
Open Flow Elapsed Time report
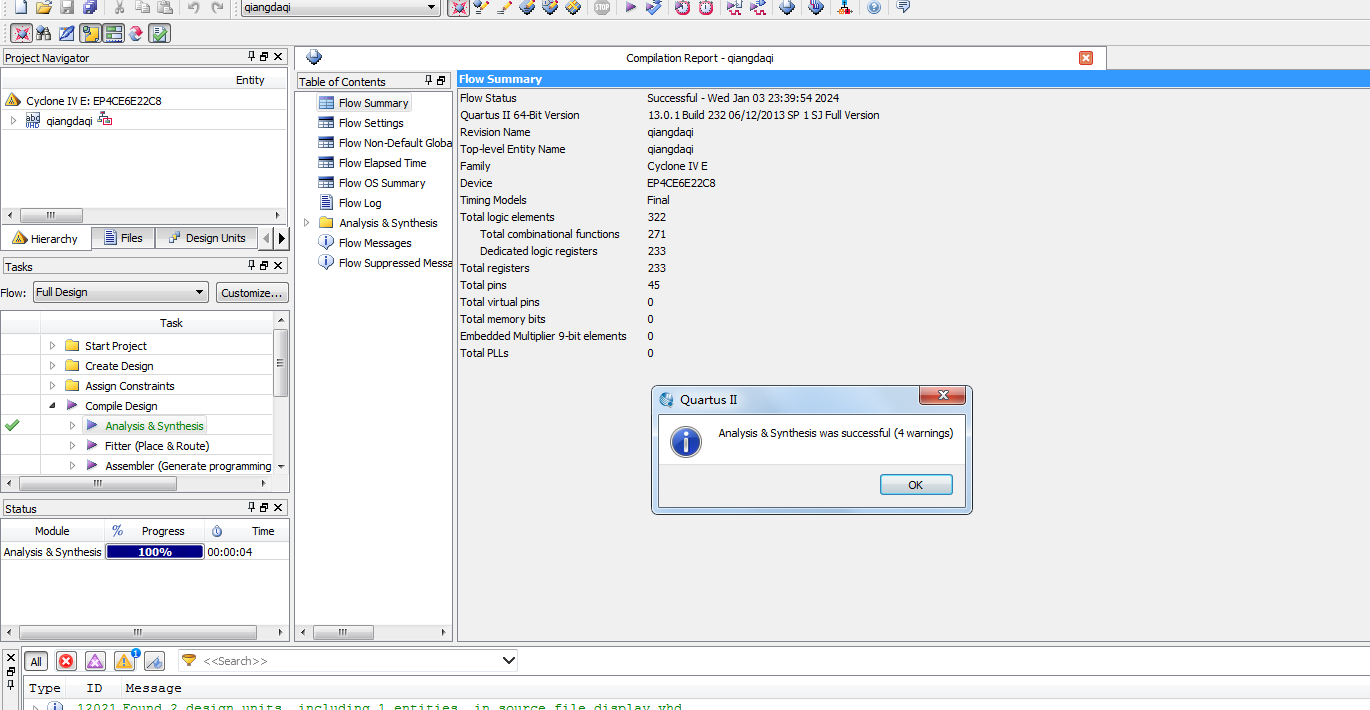(382, 162)
